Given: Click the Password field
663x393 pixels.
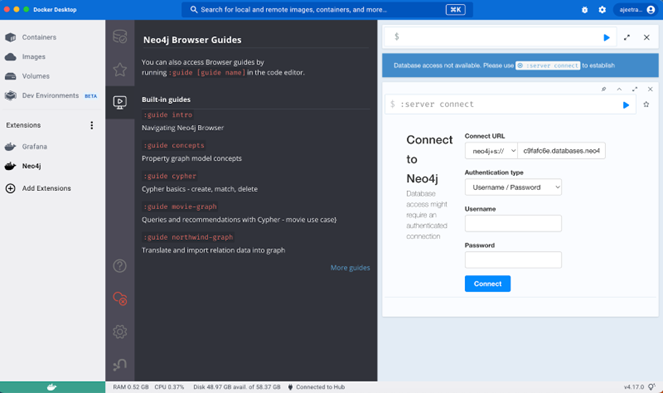Looking at the screenshot, I should coord(513,260).
